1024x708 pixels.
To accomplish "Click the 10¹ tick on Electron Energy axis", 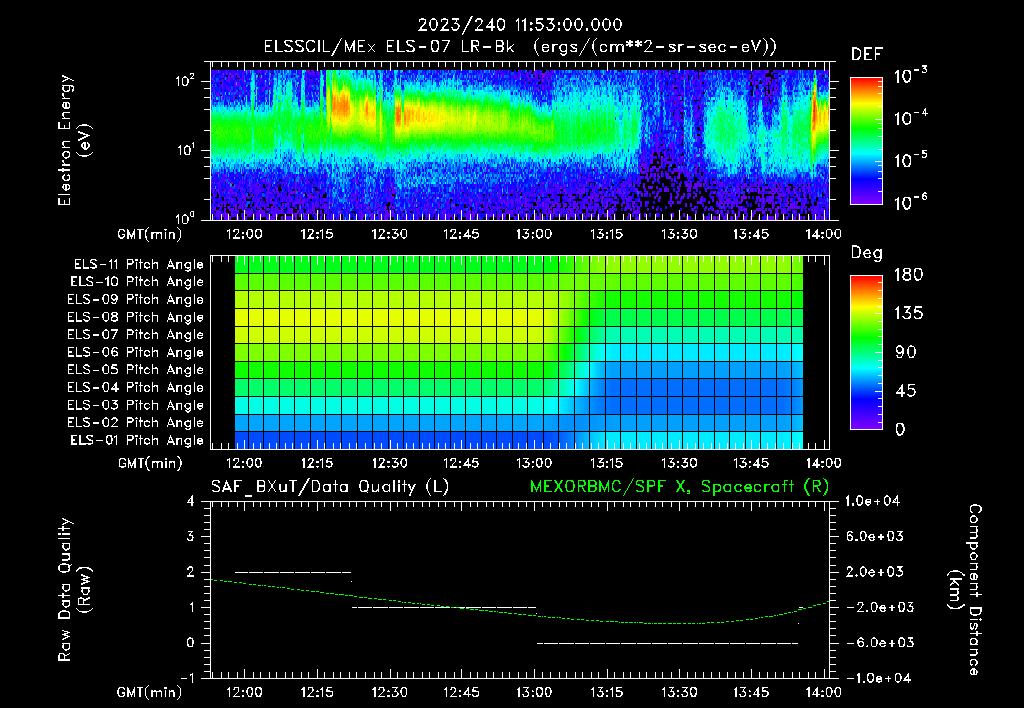I will pyautogui.click(x=185, y=150).
